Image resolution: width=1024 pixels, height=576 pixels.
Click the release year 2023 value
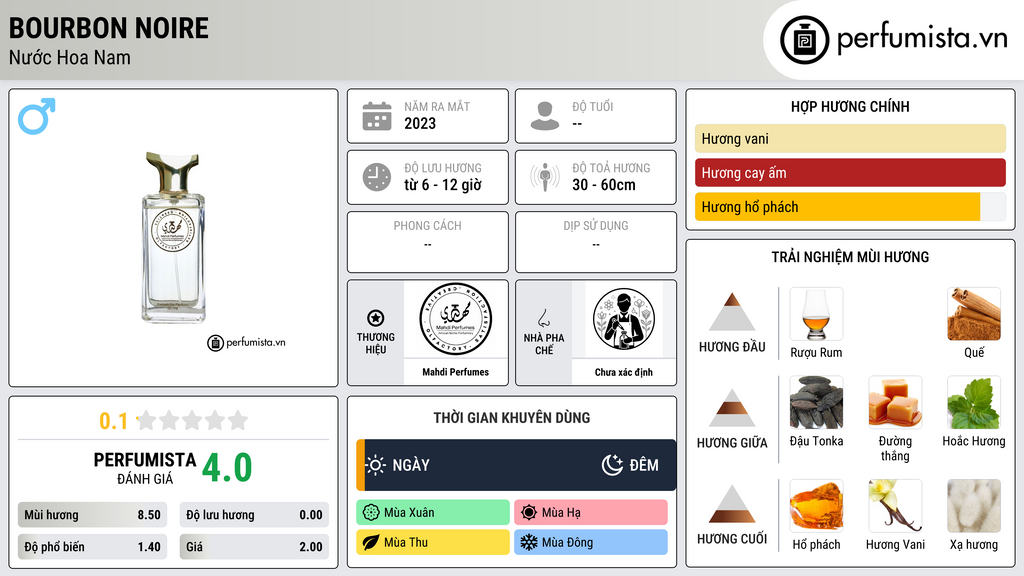pos(420,123)
